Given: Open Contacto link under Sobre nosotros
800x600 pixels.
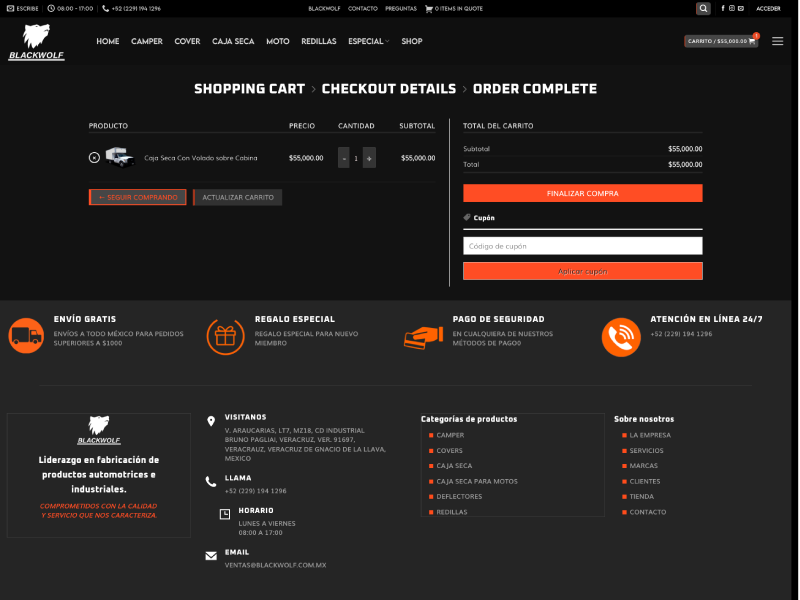Looking at the screenshot, I should 647,512.
